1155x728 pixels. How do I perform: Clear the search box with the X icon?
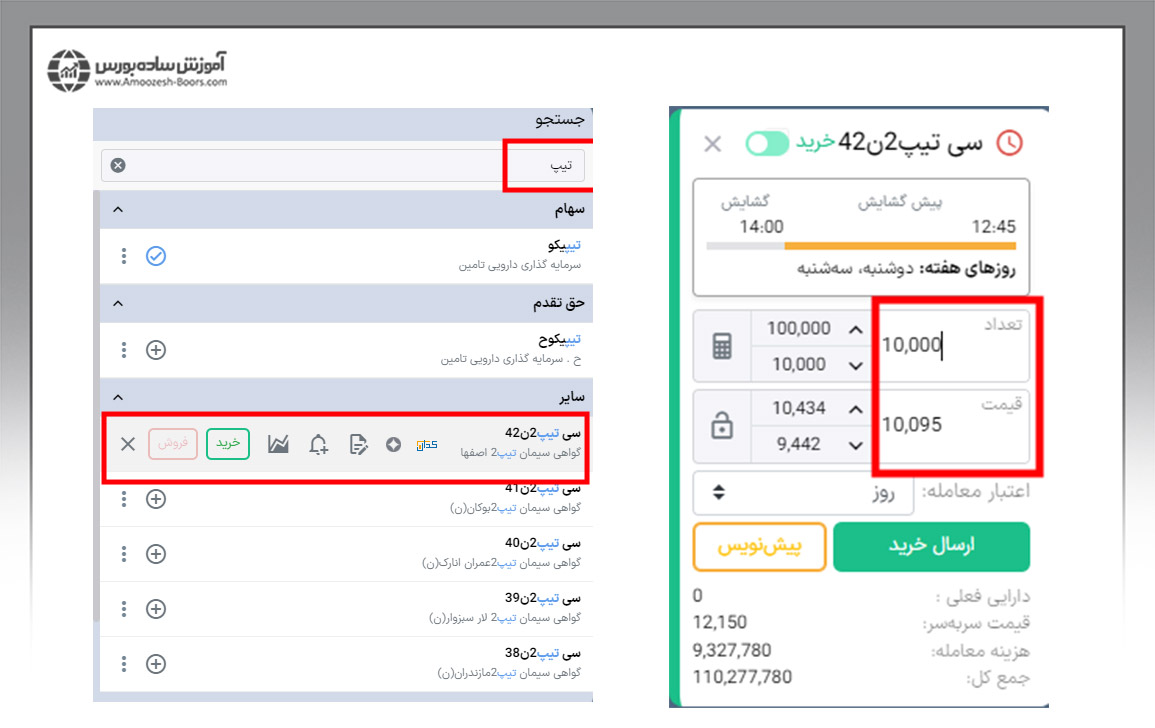coord(118,165)
